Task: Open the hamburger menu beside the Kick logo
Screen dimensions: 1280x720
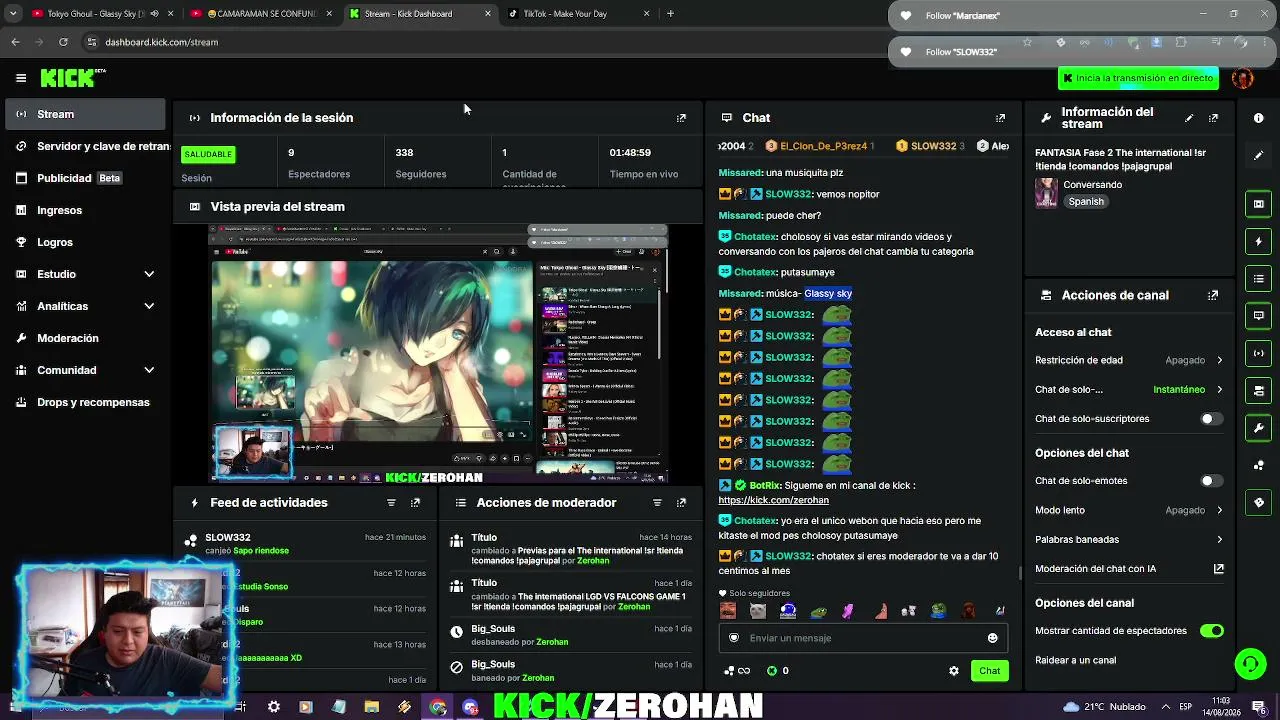Action: (x=21, y=78)
